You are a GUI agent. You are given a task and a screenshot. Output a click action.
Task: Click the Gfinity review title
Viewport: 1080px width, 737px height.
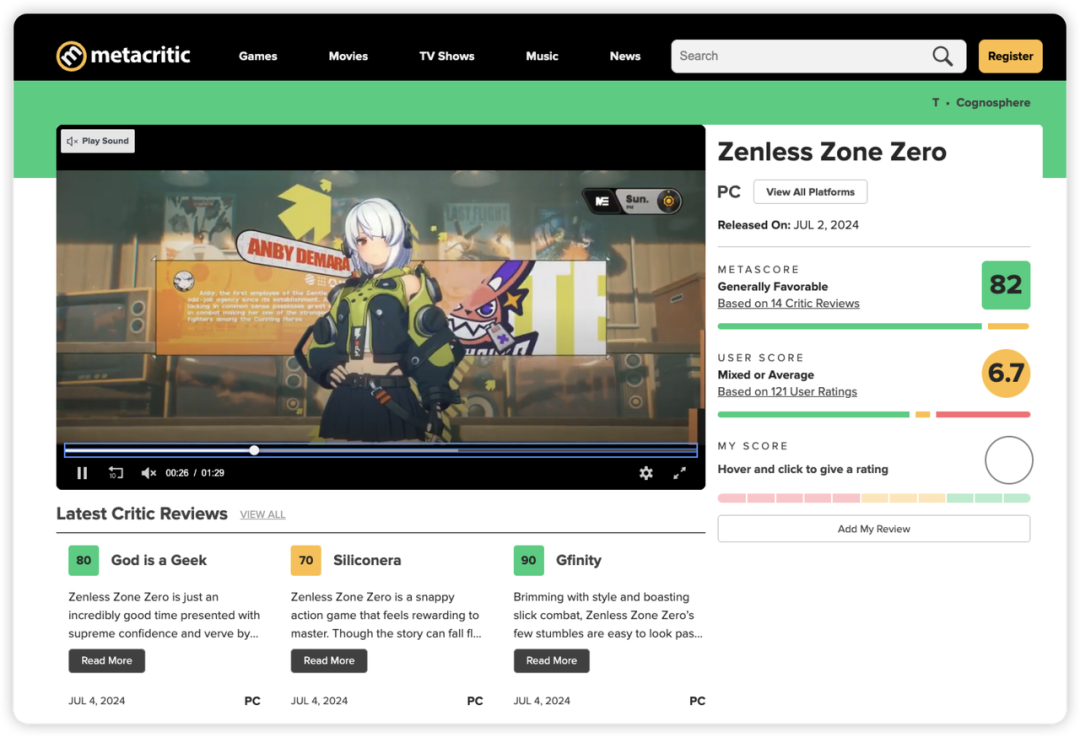pos(579,561)
